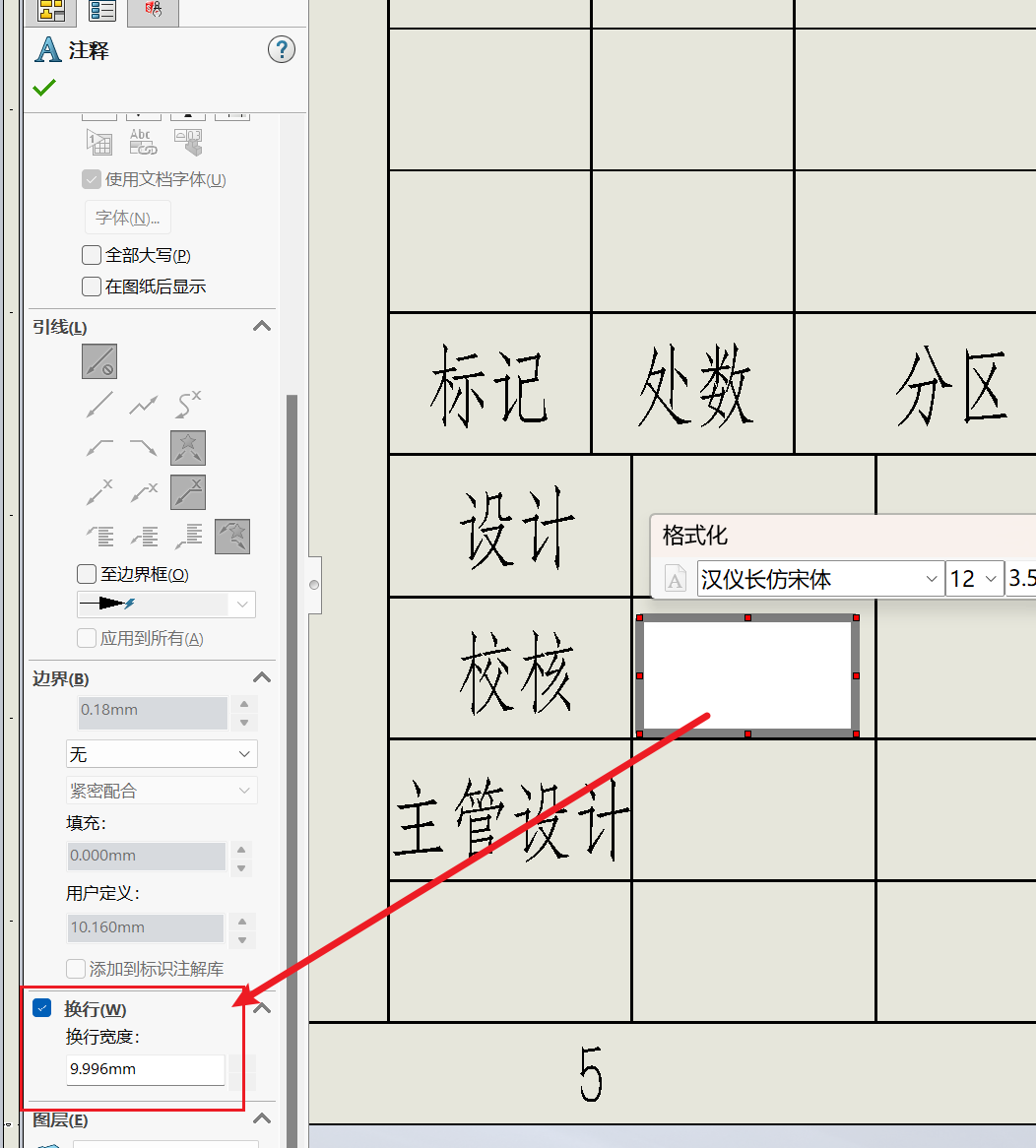Screen dimensions: 1036x1148
Task: Select the multi-jog leader icon
Action: tap(144, 404)
